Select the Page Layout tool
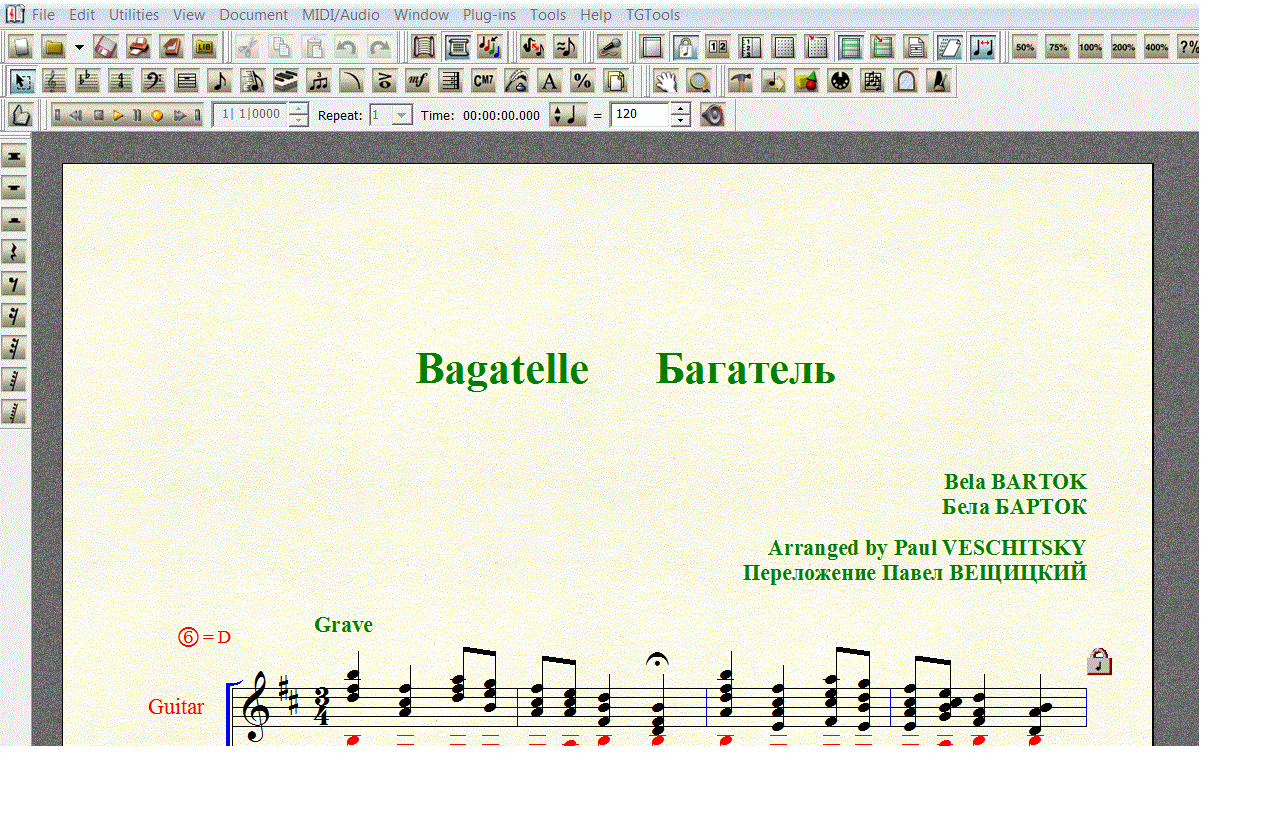Image resolution: width=1274 pixels, height=817 pixels. click(615, 81)
